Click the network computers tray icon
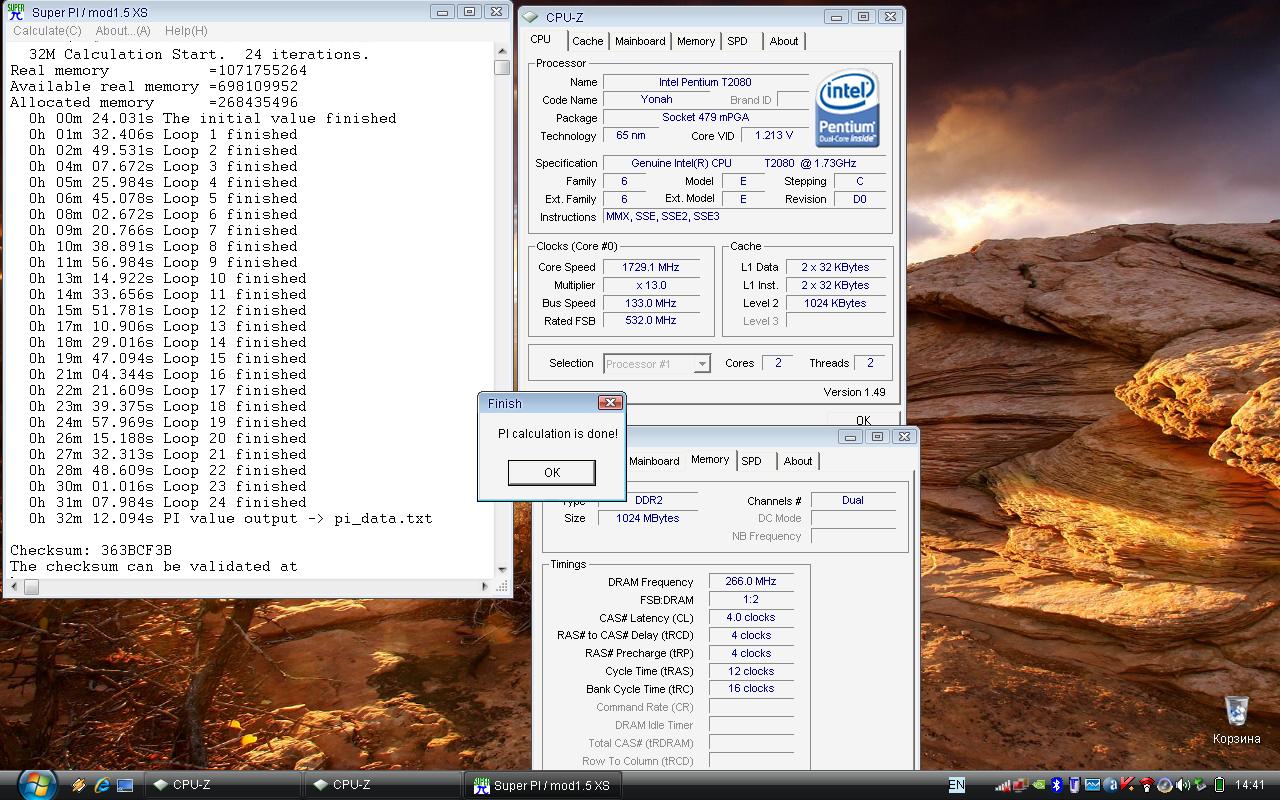Screen dimensions: 1280x800 [1021, 785]
